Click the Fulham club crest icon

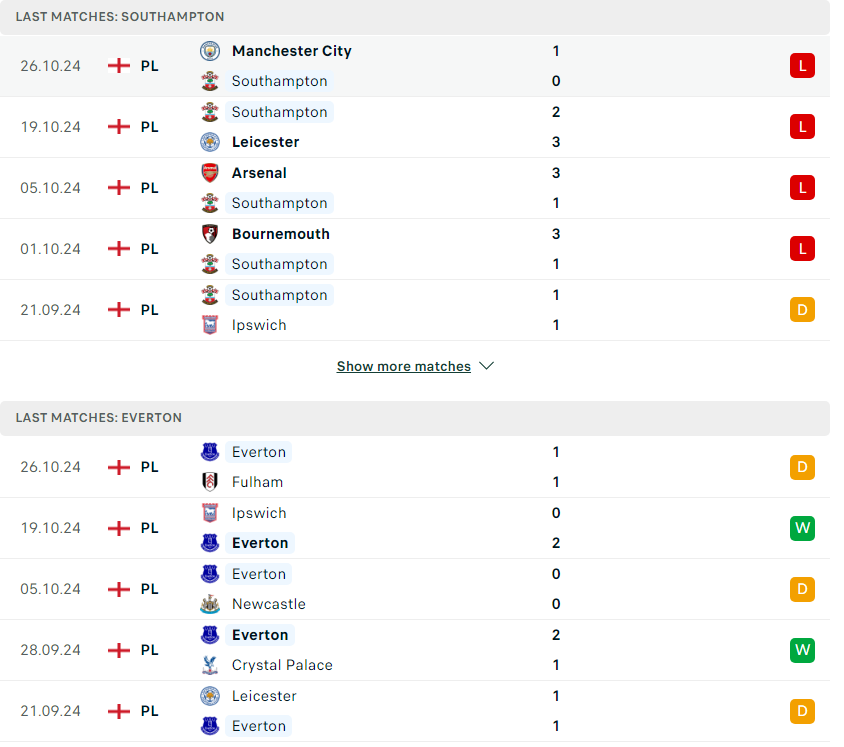pyautogui.click(x=210, y=482)
